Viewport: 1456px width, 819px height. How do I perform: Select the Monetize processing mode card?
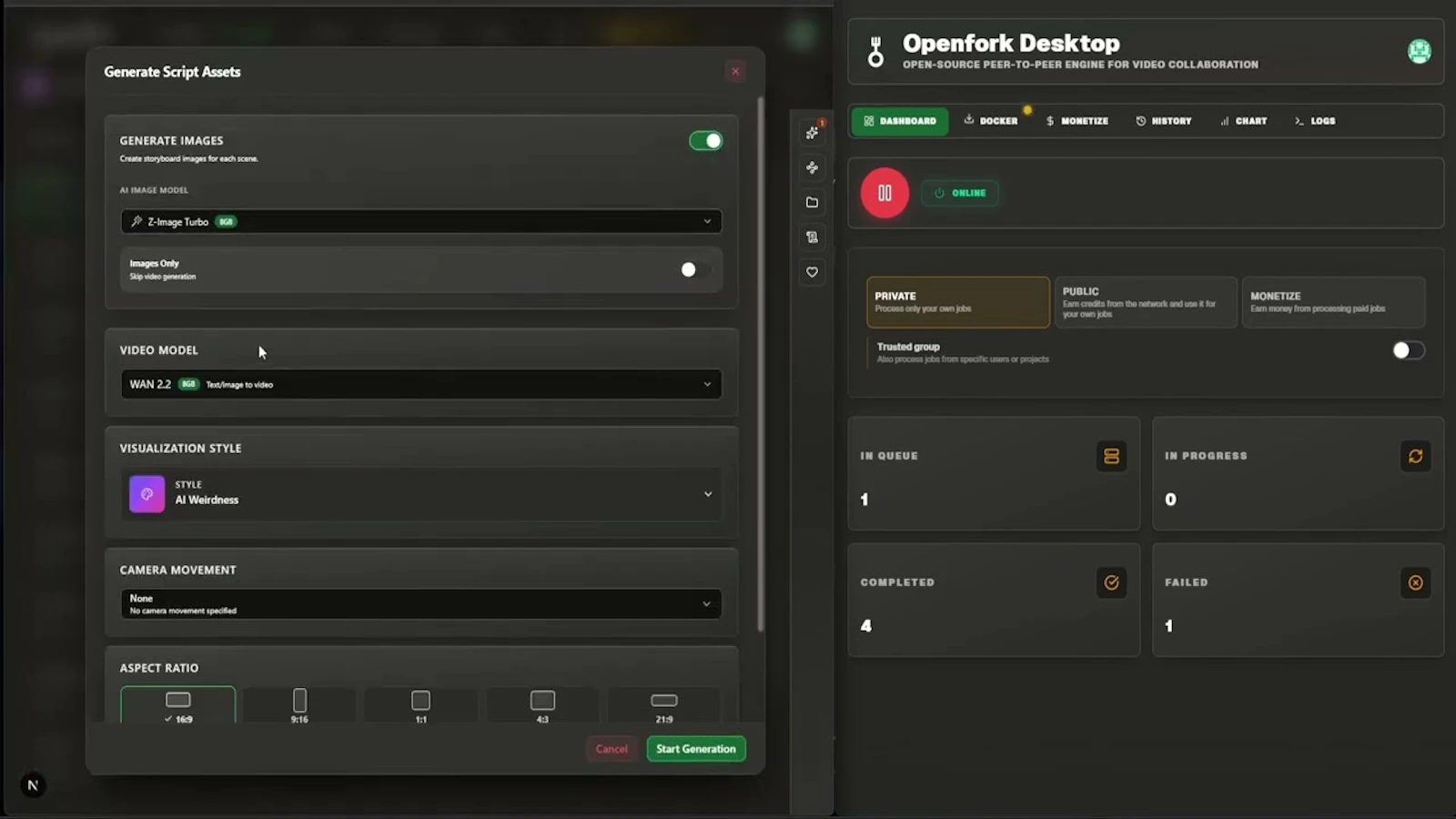(x=1333, y=302)
